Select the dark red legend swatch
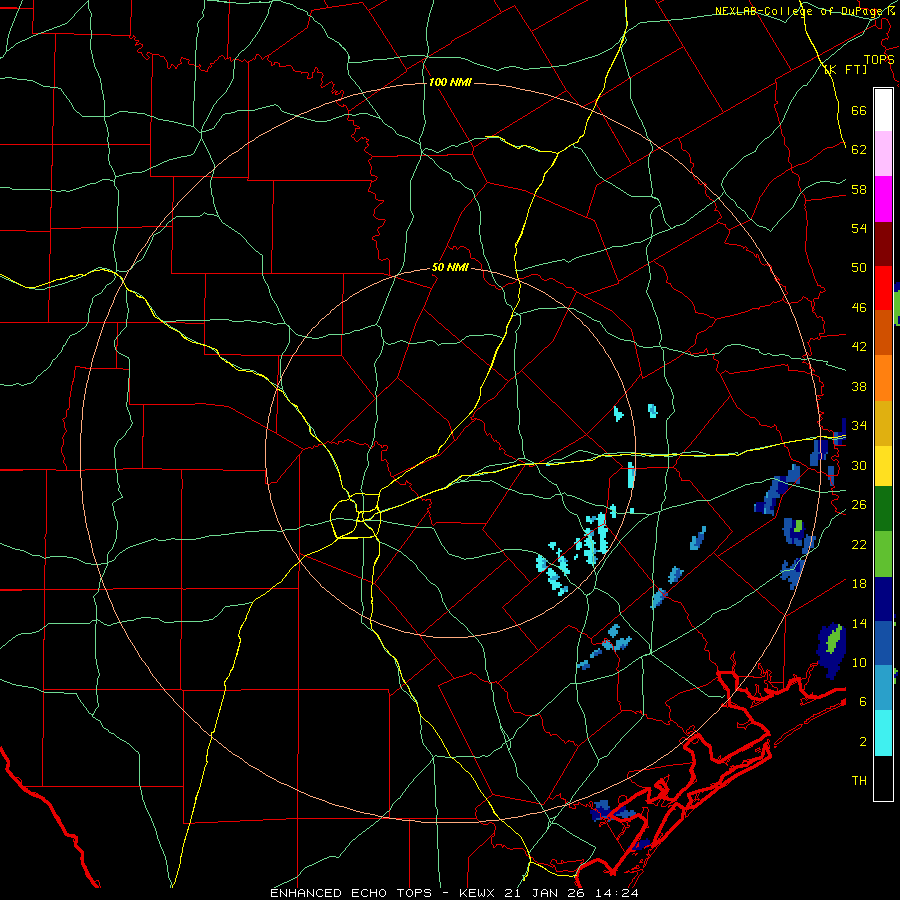 883,243
